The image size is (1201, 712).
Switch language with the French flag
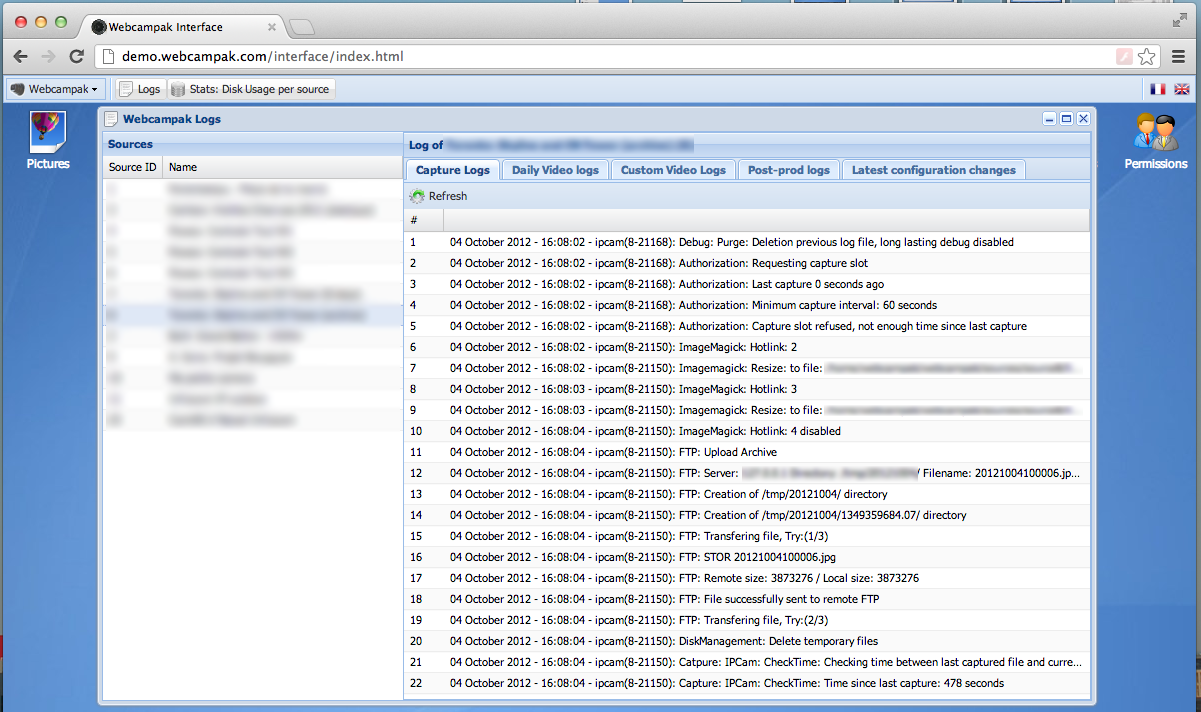pos(1158,89)
